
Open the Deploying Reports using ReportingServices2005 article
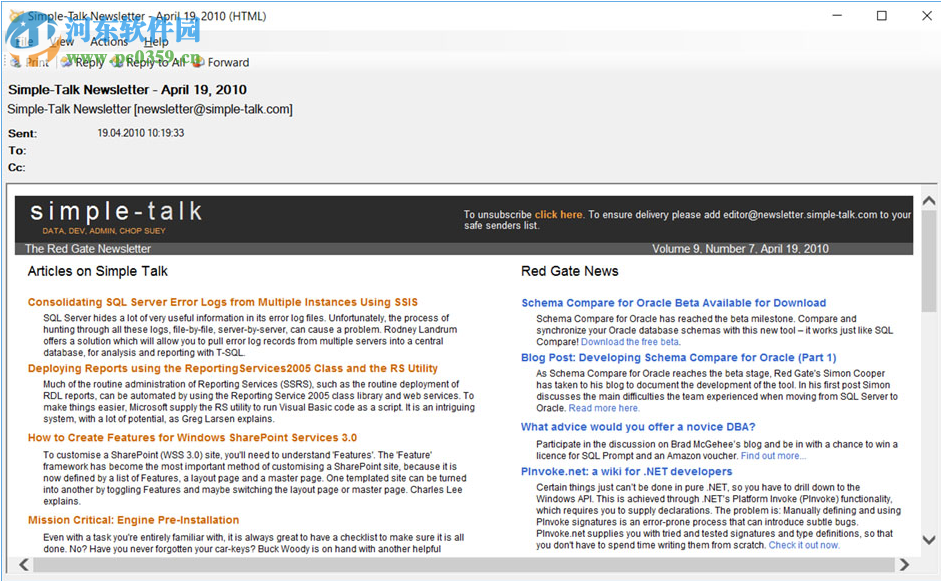(x=233, y=368)
